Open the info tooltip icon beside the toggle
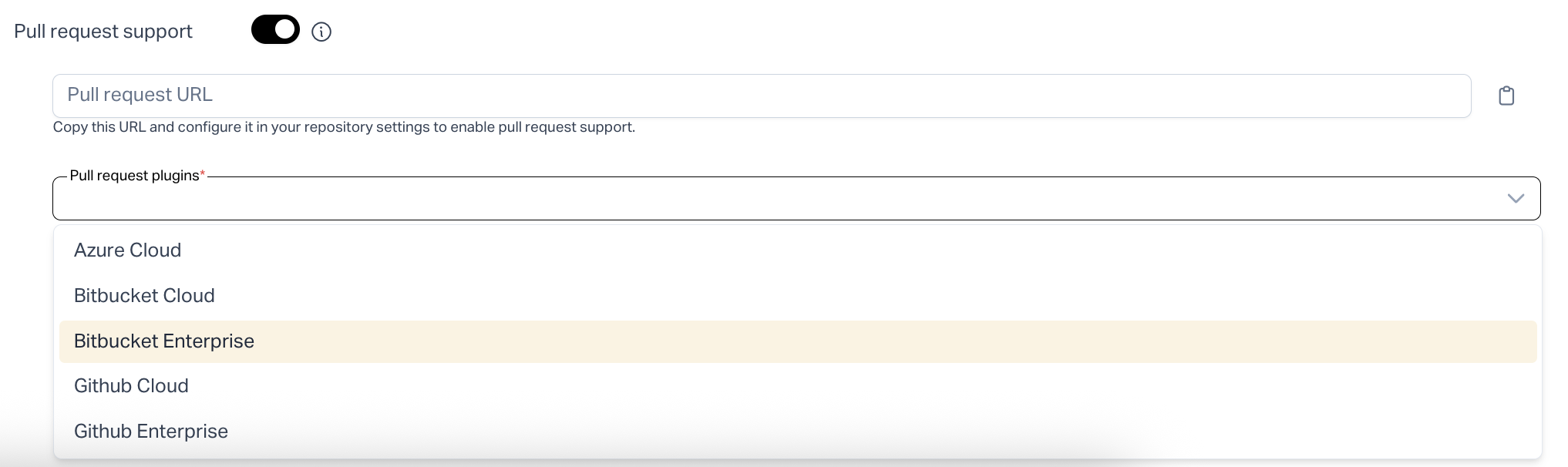Viewport: 1568px width, 467px height. (321, 32)
